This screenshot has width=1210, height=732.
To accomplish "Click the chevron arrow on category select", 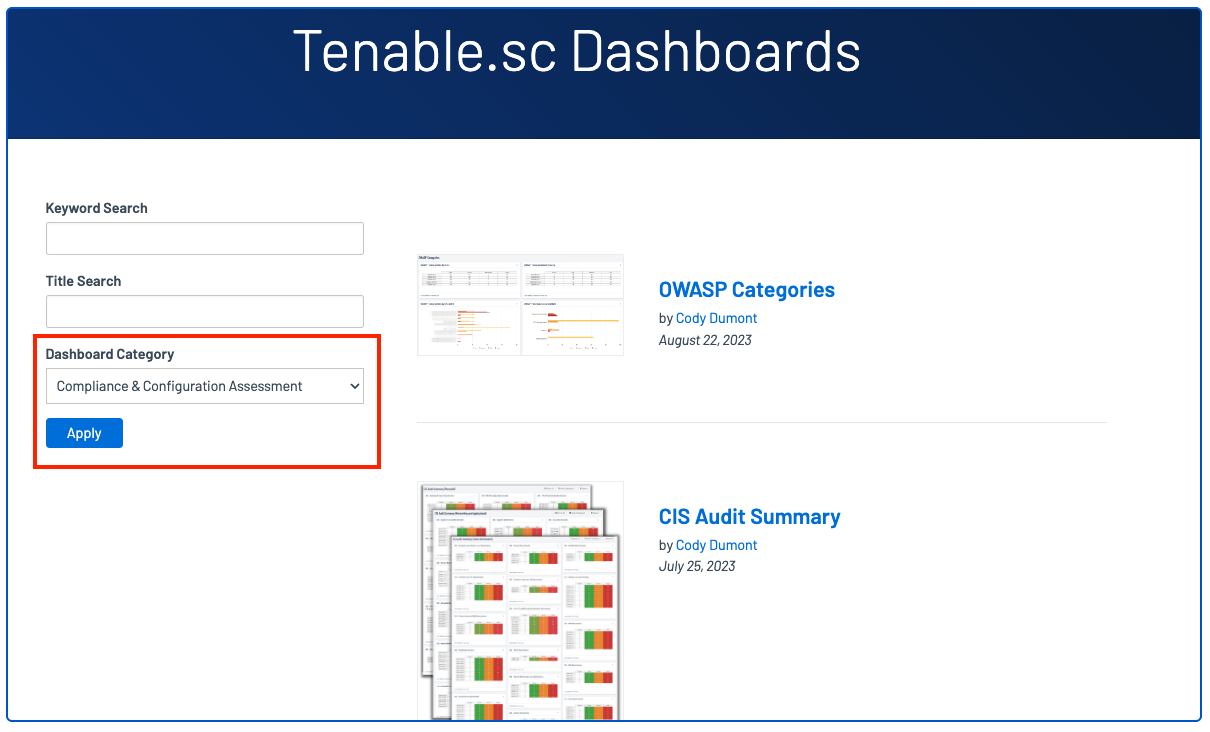I will click(355, 387).
